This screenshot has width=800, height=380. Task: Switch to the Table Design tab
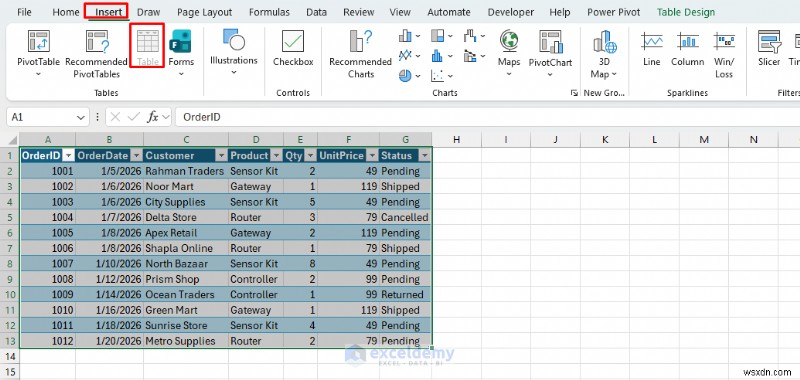click(686, 12)
